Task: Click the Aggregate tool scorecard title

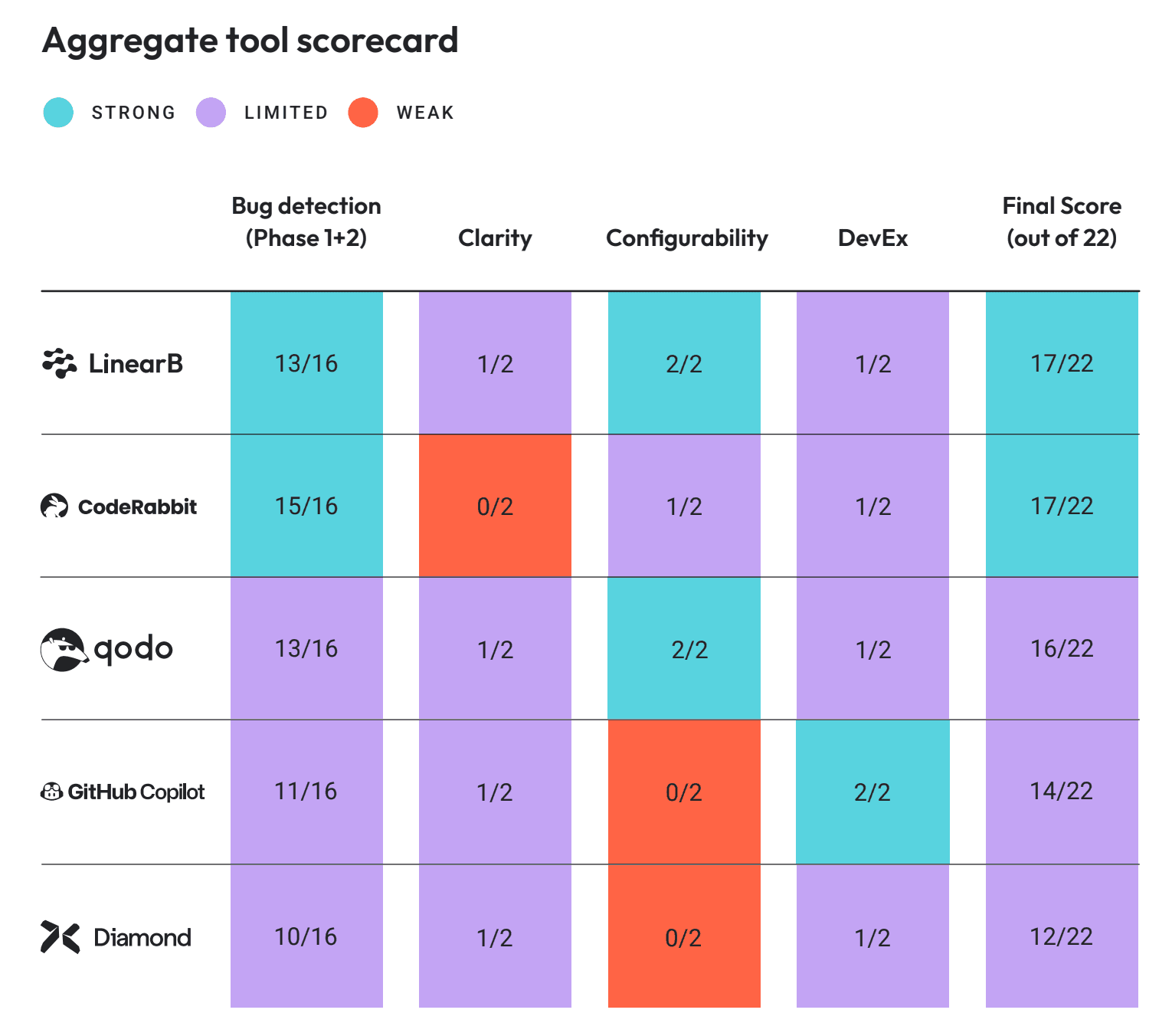Action: 250,41
